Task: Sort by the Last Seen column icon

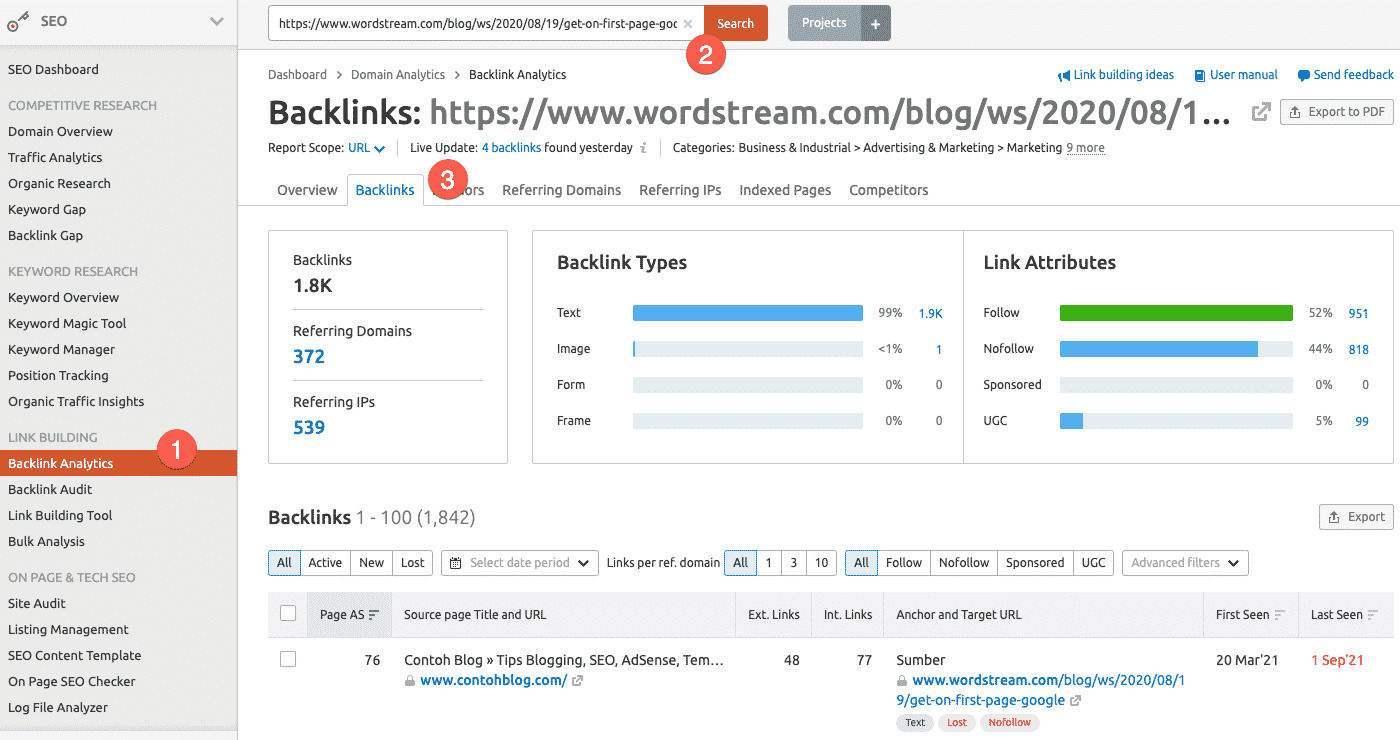Action: (x=1373, y=615)
